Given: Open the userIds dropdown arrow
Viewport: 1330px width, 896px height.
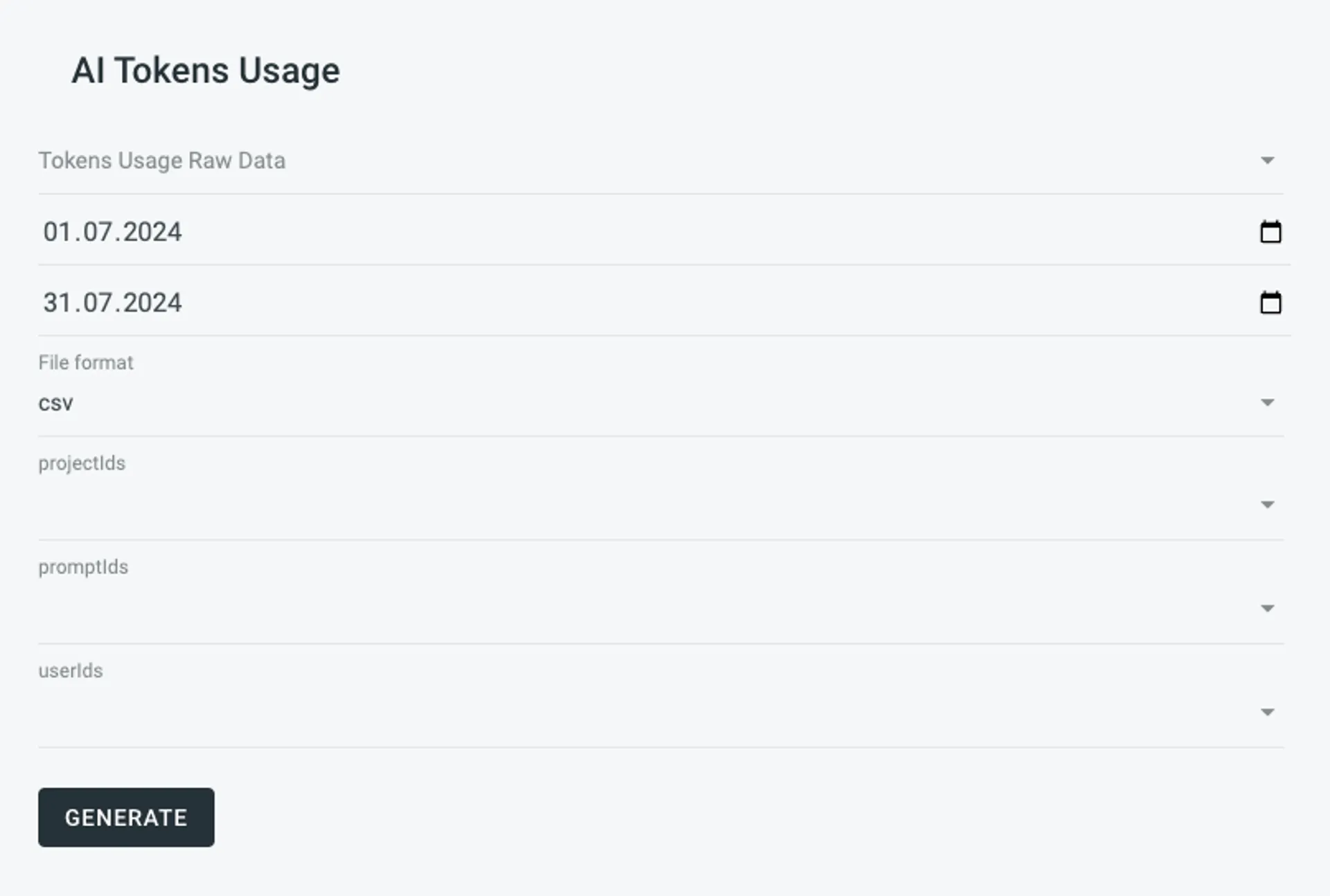Looking at the screenshot, I should [x=1267, y=712].
